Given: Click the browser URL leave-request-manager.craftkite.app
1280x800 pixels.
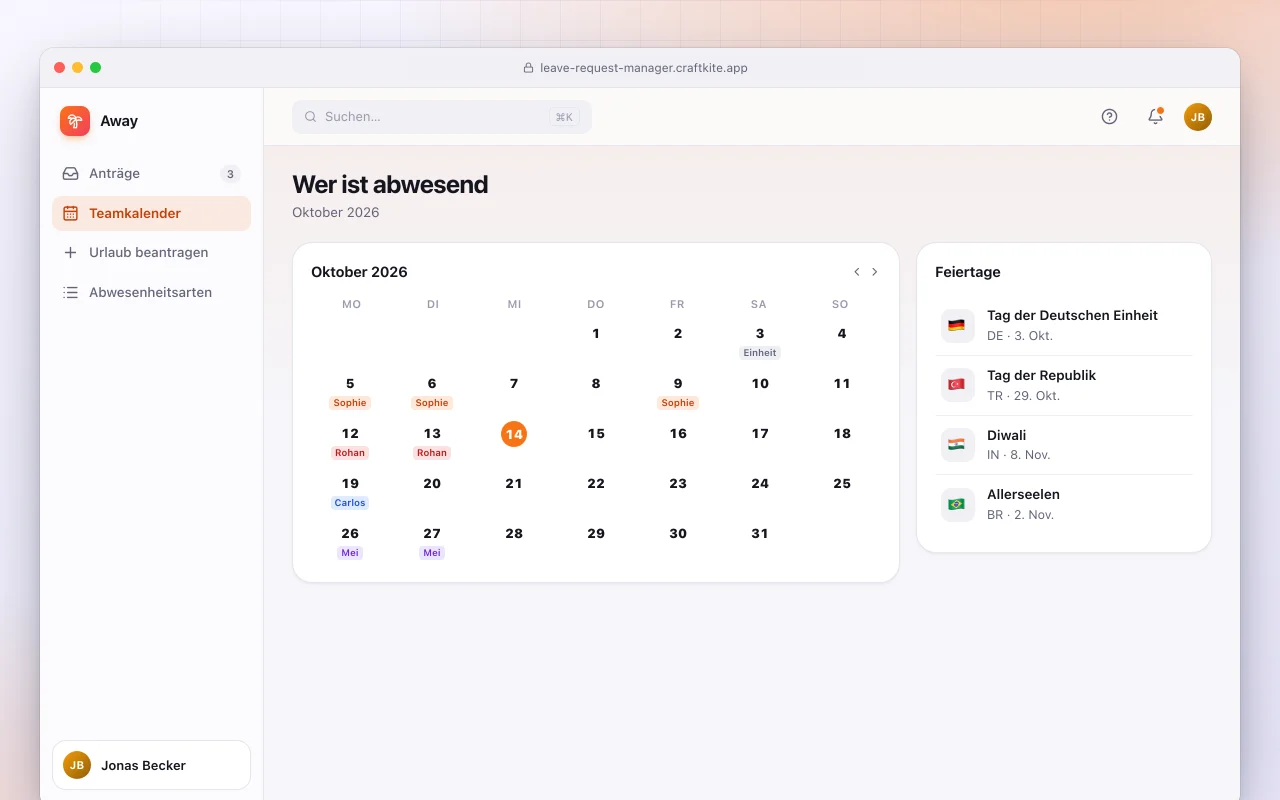Looking at the screenshot, I should (644, 68).
